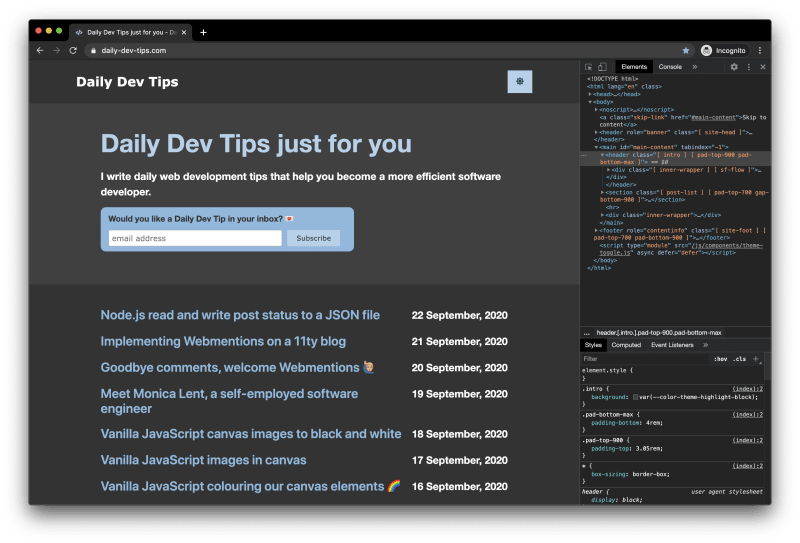Image resolution: width=800 pixels, height=543 pixels.
Task: Select the Event Listeners tab
Action: [x=672, y=345]
